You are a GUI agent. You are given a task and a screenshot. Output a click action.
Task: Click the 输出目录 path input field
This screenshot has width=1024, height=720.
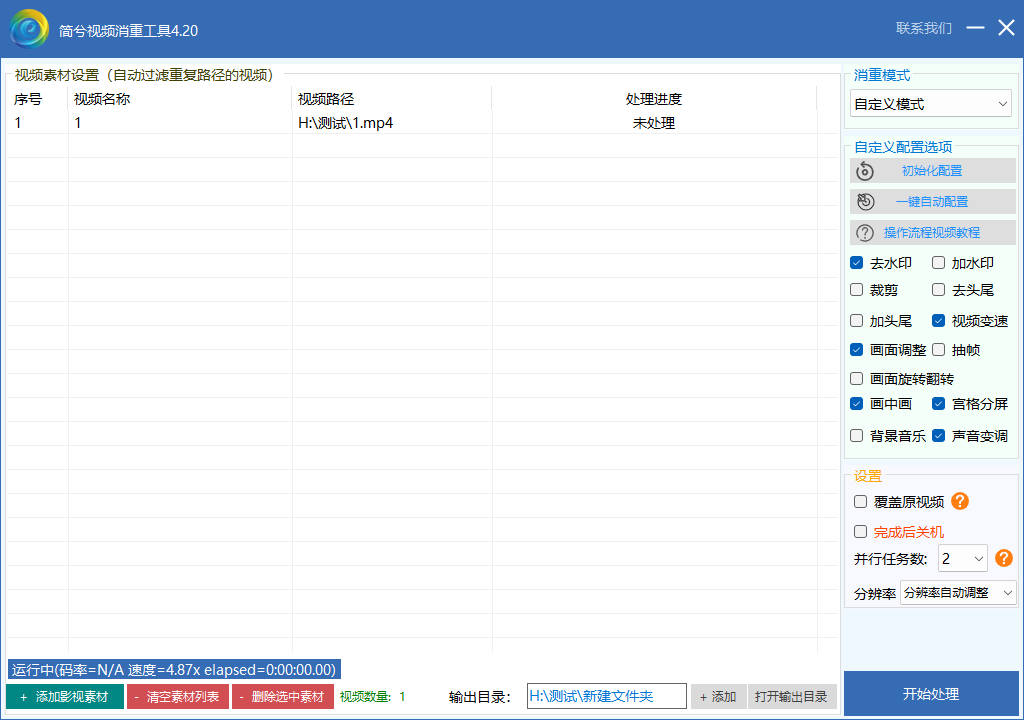(607, 696)
